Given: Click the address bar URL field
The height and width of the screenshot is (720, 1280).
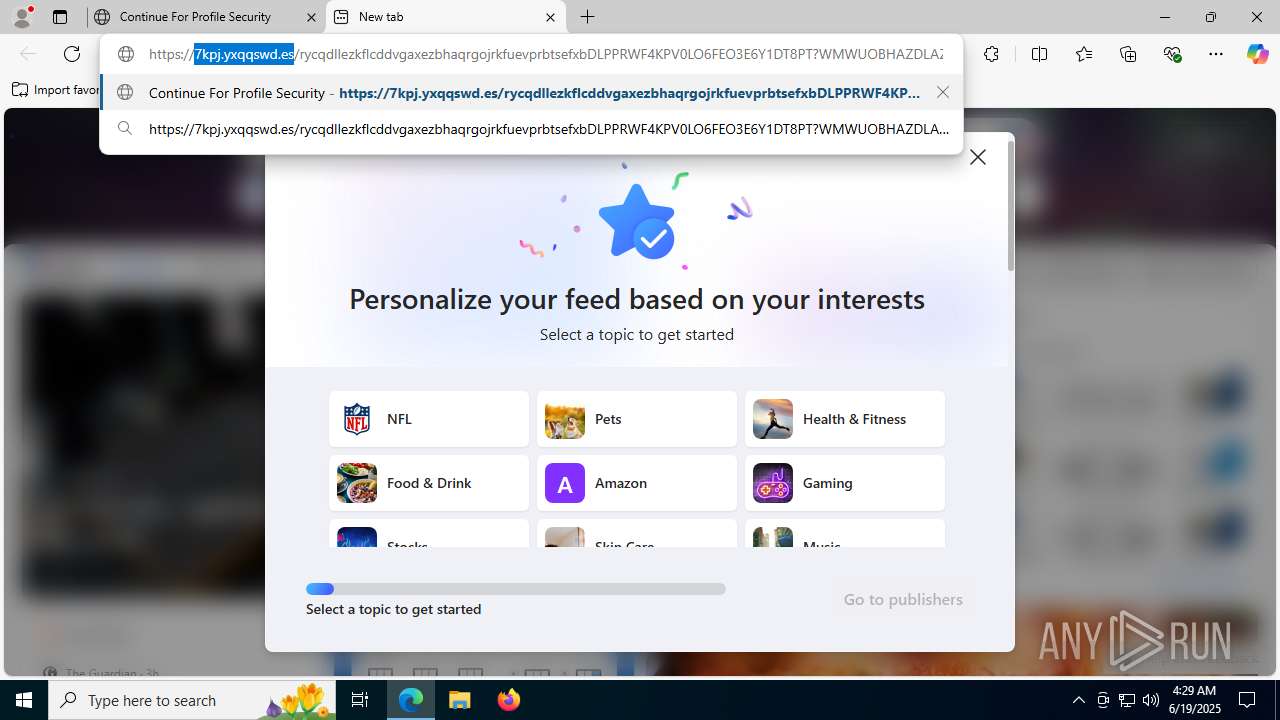Looking at the screenshot, I should tap(545, 54).
